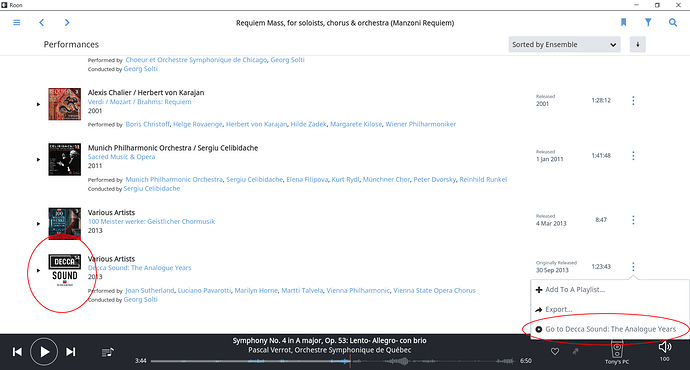Select Tony's PC audio zone
Image resolution: width=690 pixels, height=370 pixels.
coord(617,352)
